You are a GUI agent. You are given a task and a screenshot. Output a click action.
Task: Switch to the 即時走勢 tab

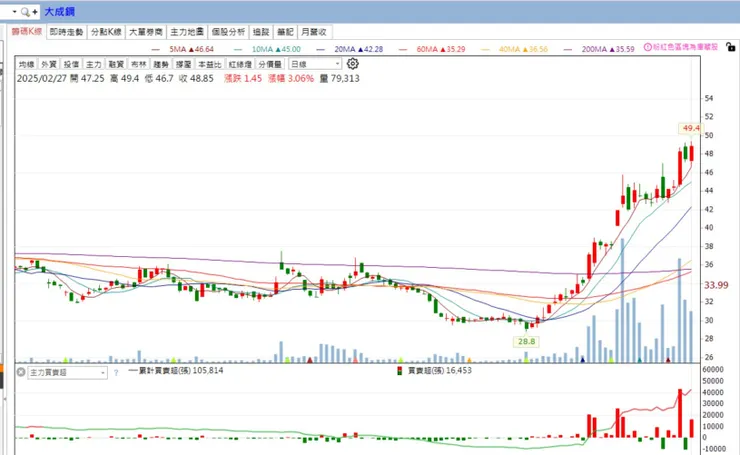(x=67, y=32)
